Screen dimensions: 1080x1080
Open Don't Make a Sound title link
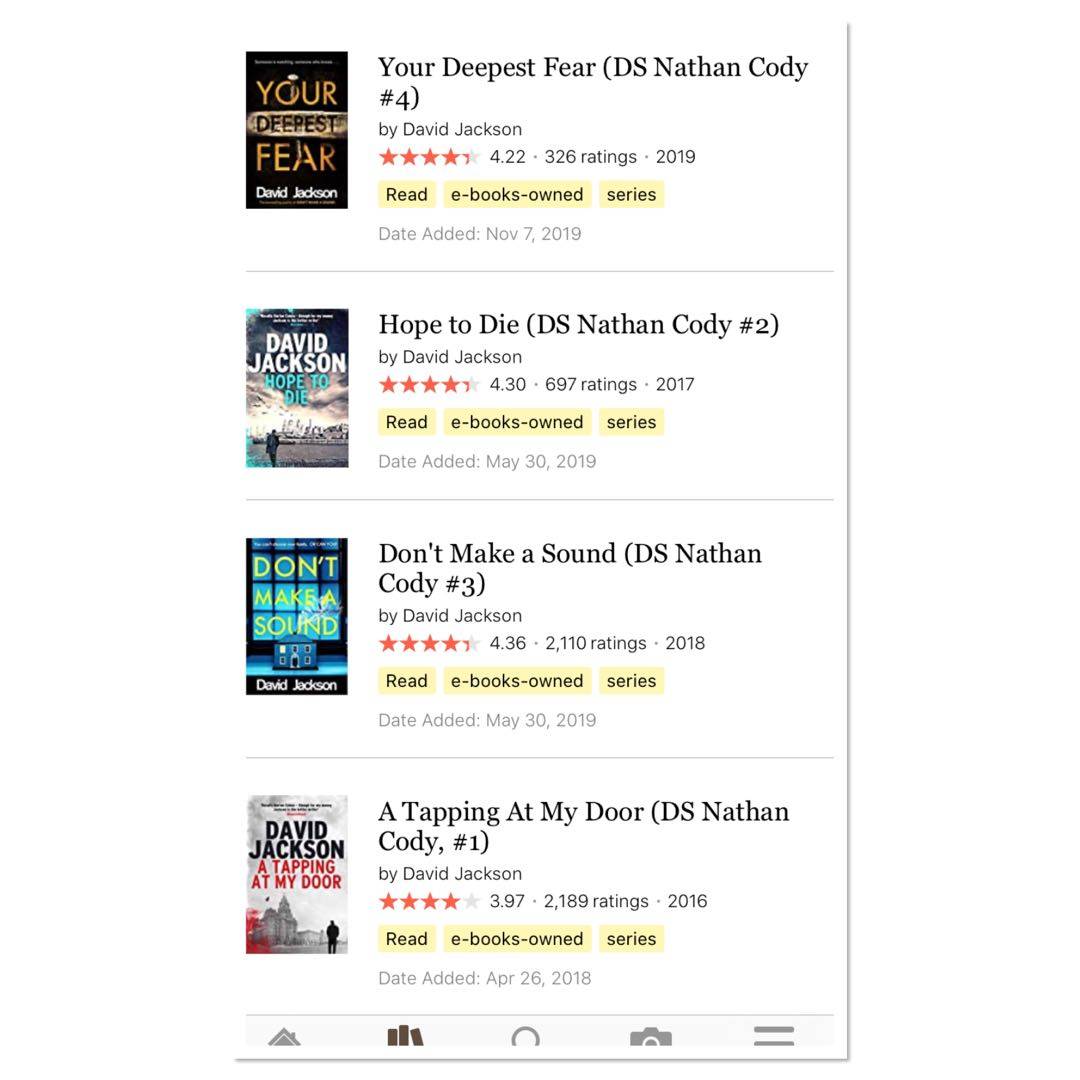click(570, 568)
